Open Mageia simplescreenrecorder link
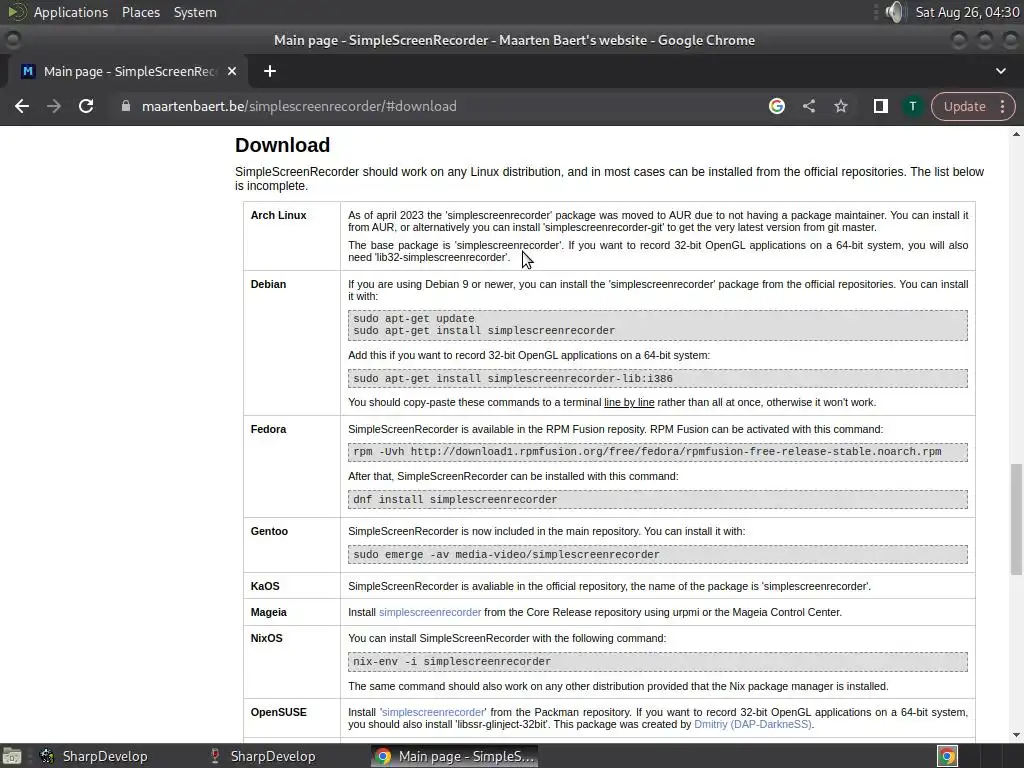Viewport: 1024px width, 768px height. pos(430,612)
